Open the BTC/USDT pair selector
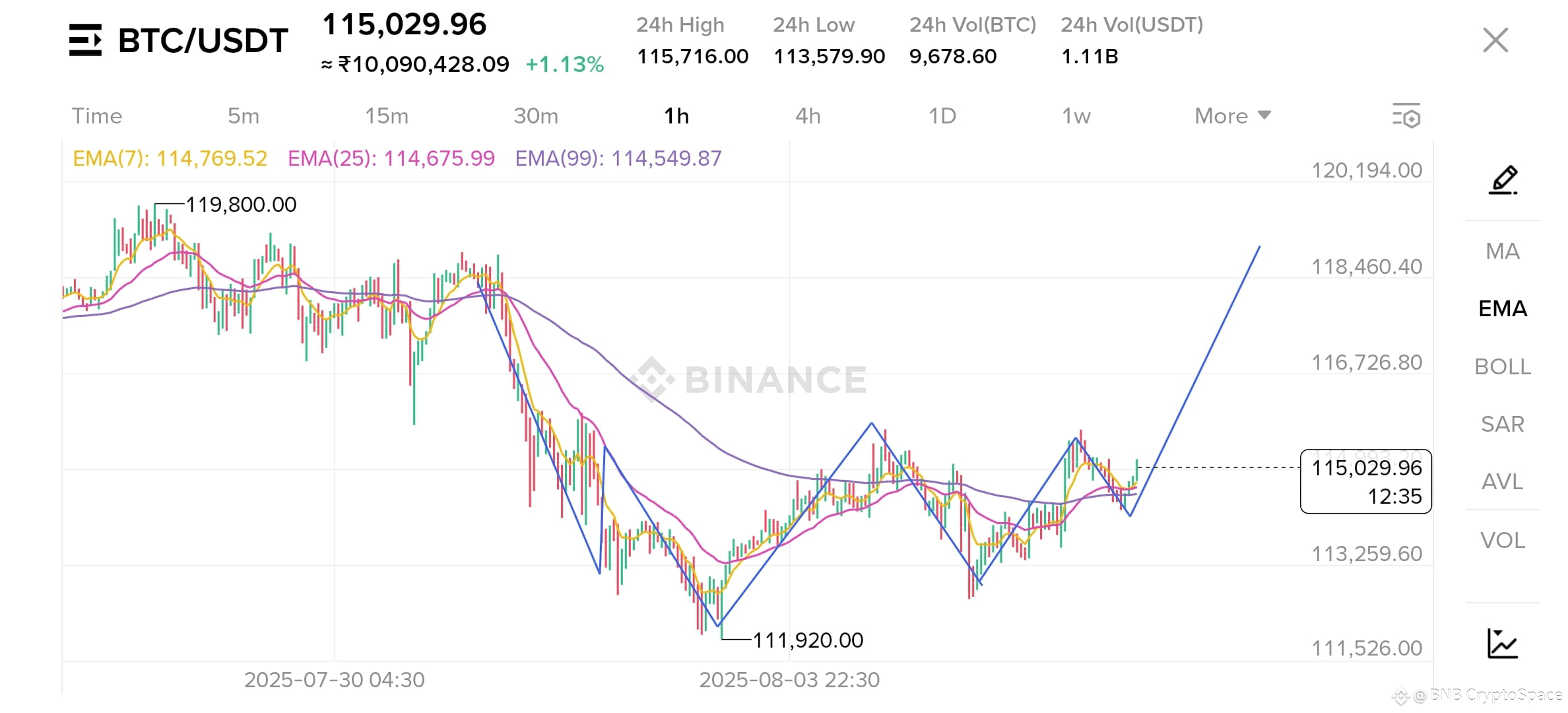This screenshot has width=1568, height=713. pos(203,40)
